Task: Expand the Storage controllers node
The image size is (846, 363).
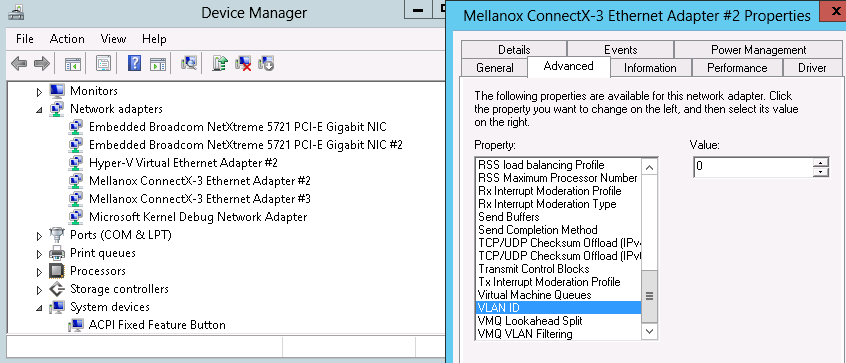Action: [39, 290]
